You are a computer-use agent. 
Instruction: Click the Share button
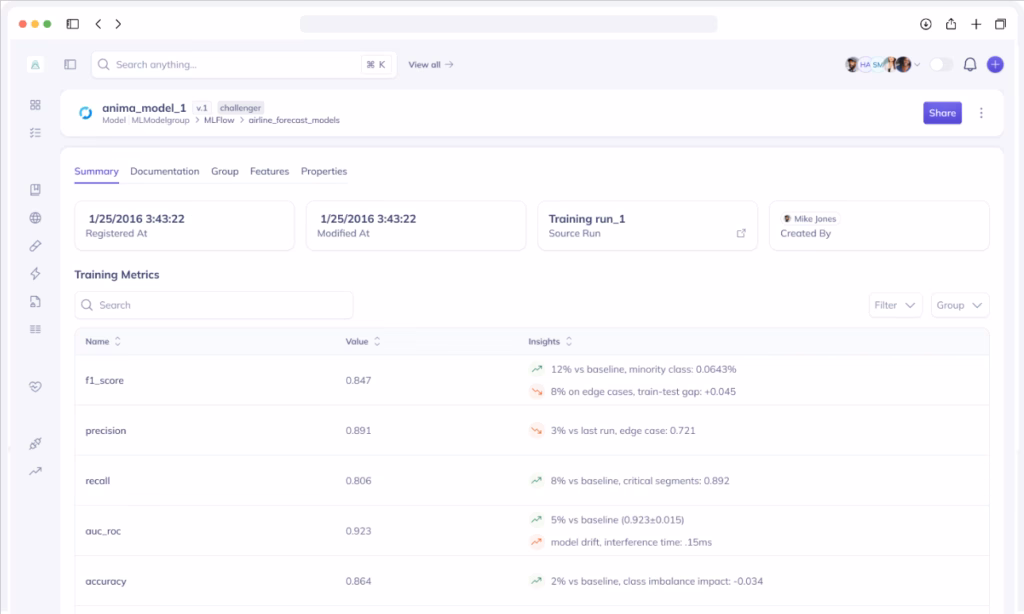[942, 113]
